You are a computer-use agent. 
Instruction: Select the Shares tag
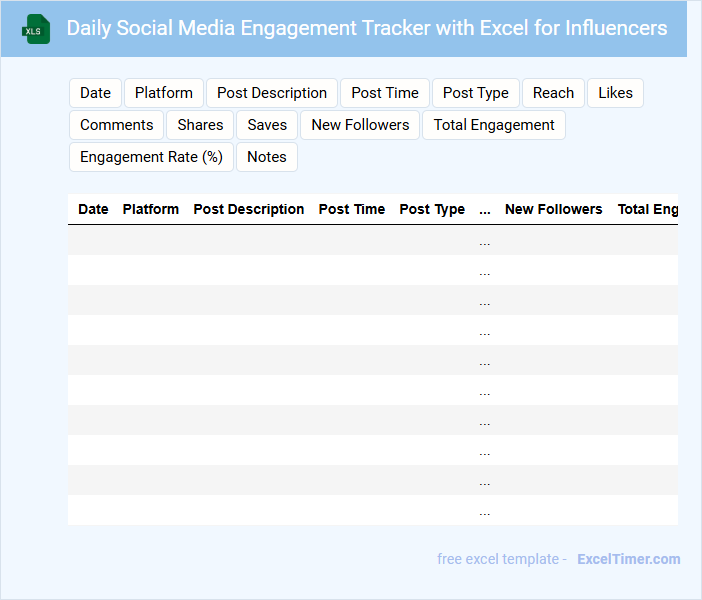201,125
